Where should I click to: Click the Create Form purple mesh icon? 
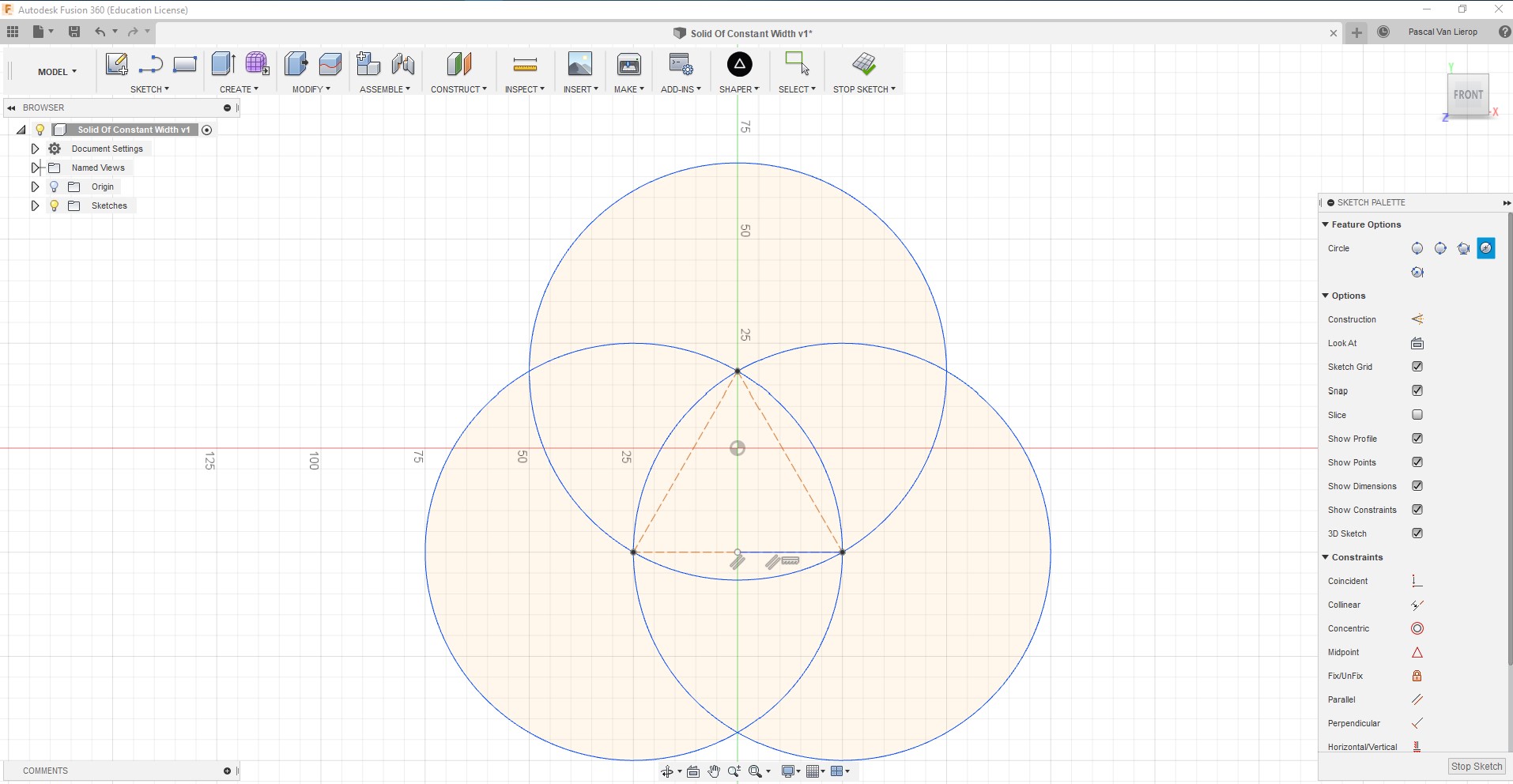click(257, 64)
